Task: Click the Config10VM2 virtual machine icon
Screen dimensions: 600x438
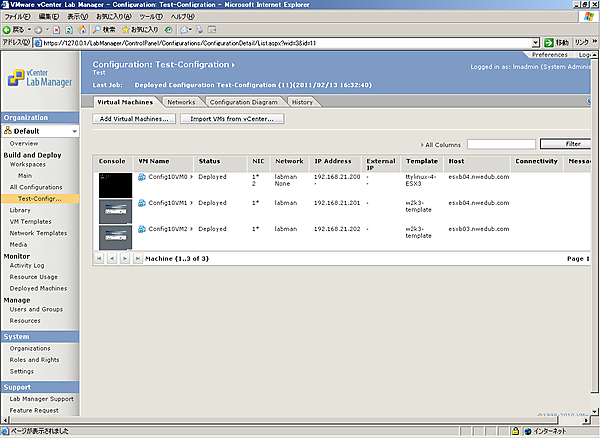Action: pos(142,230)
